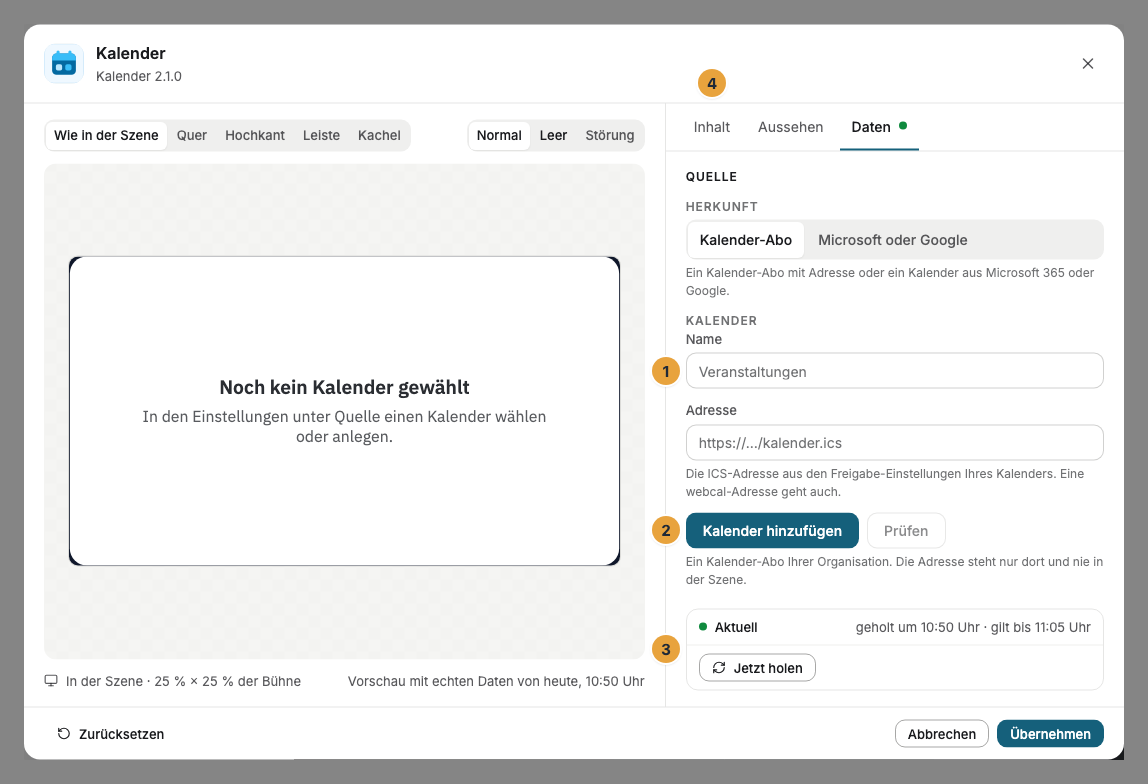The image size is (1148, 784).
Task: Click the reset icon beside Zurücksetzen
Action: tap(64, 733)
